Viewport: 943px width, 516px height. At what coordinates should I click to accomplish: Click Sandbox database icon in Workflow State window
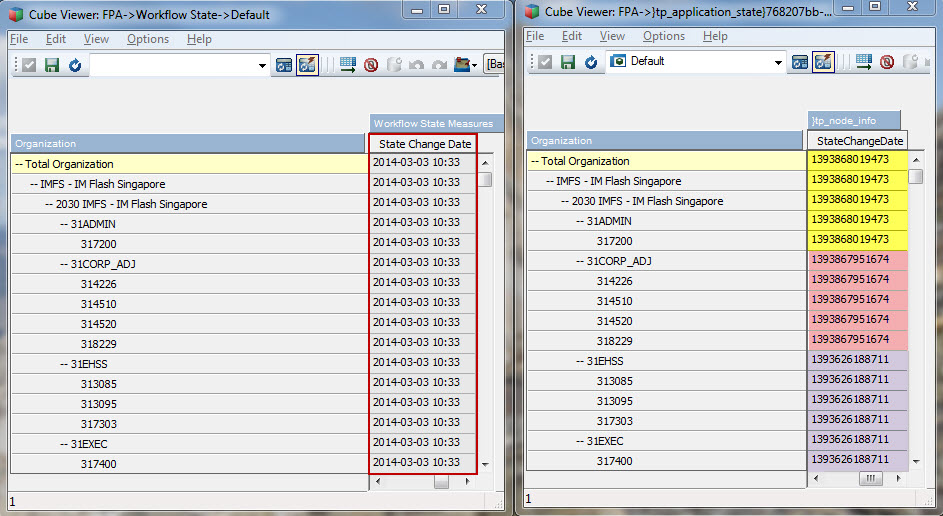click(x=393, y=65)
